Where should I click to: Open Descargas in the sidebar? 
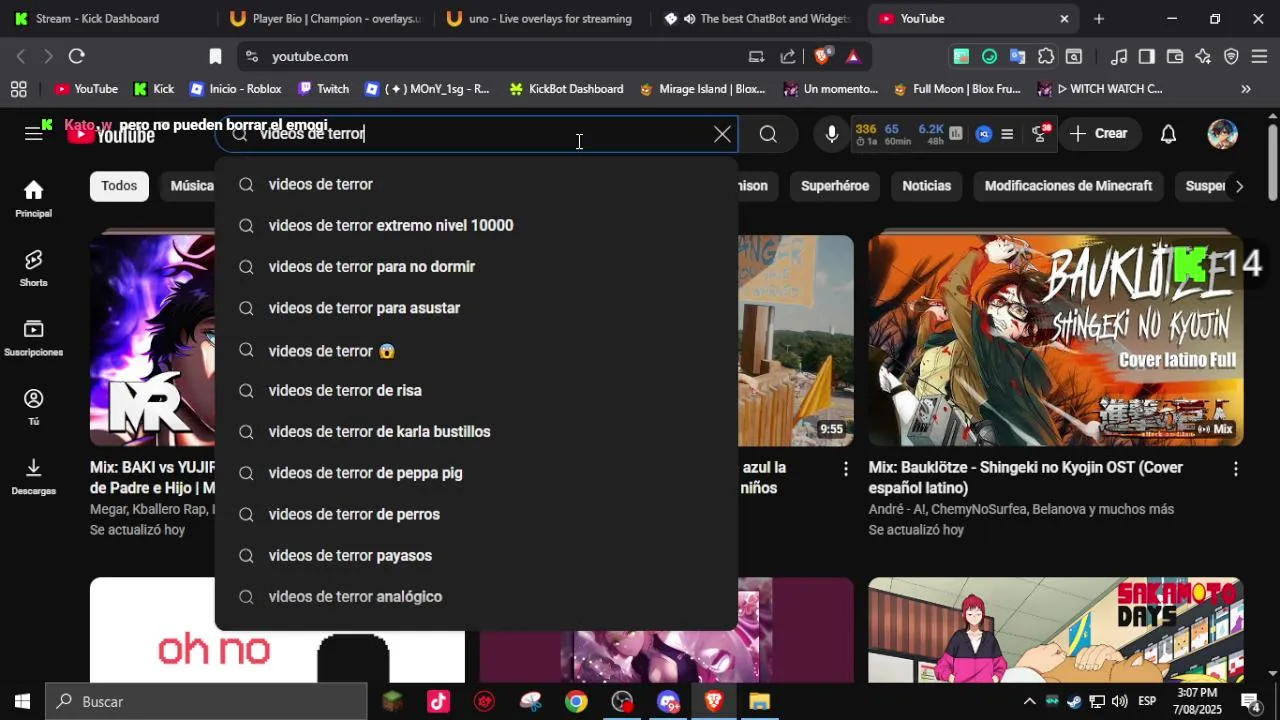tap(34, 476)
